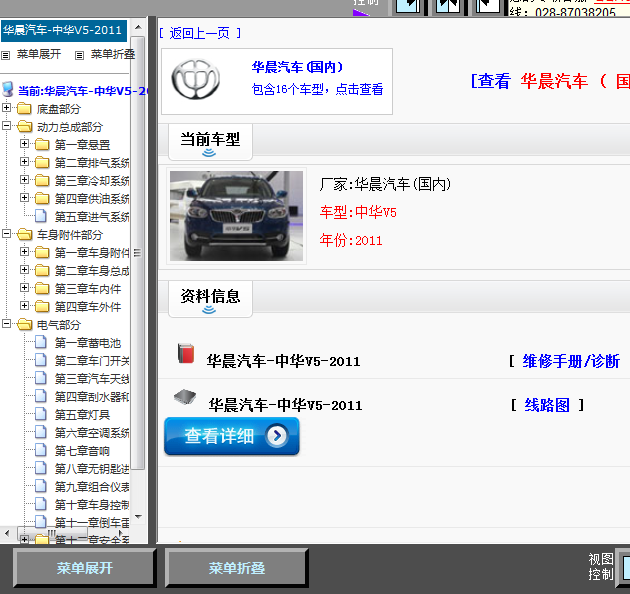
Task: Select the 华晨汽车-中华V5-2011 header tab
Action: point(64,31)
